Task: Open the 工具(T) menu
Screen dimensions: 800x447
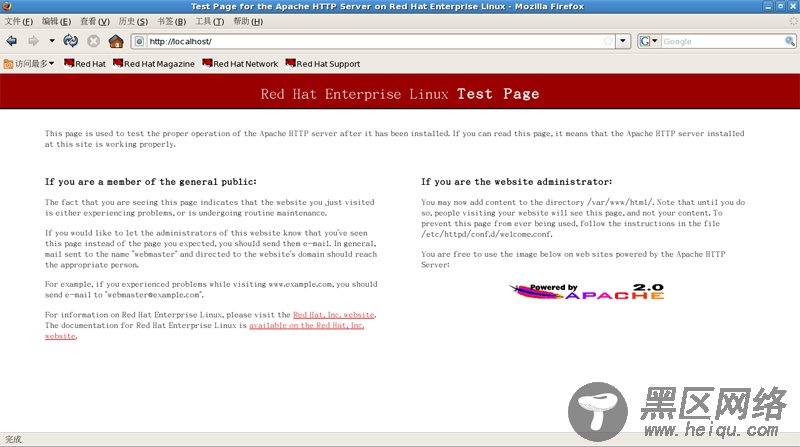Action: tap(210, 21)
